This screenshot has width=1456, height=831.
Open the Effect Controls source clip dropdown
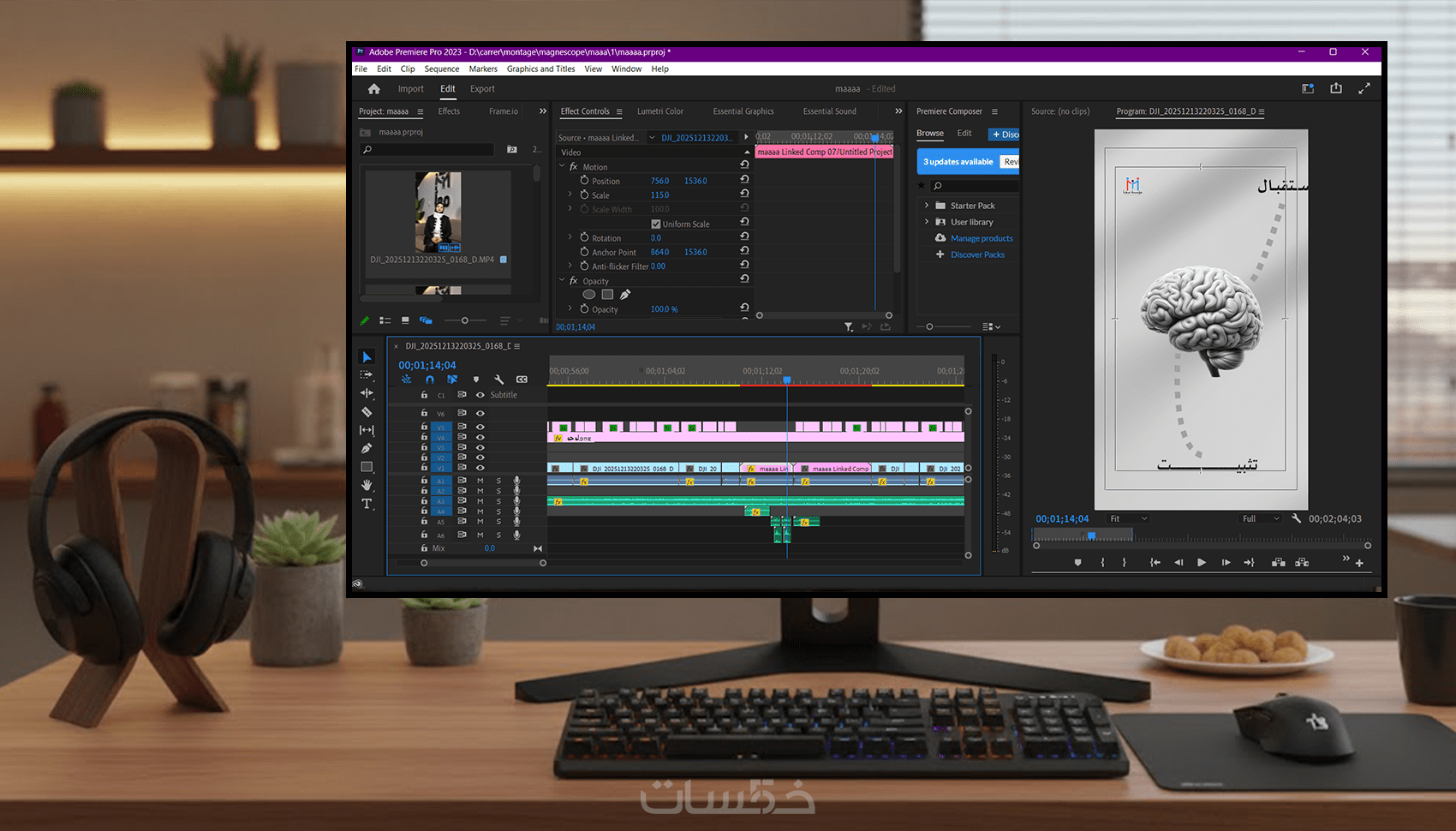tap(652, 138)
